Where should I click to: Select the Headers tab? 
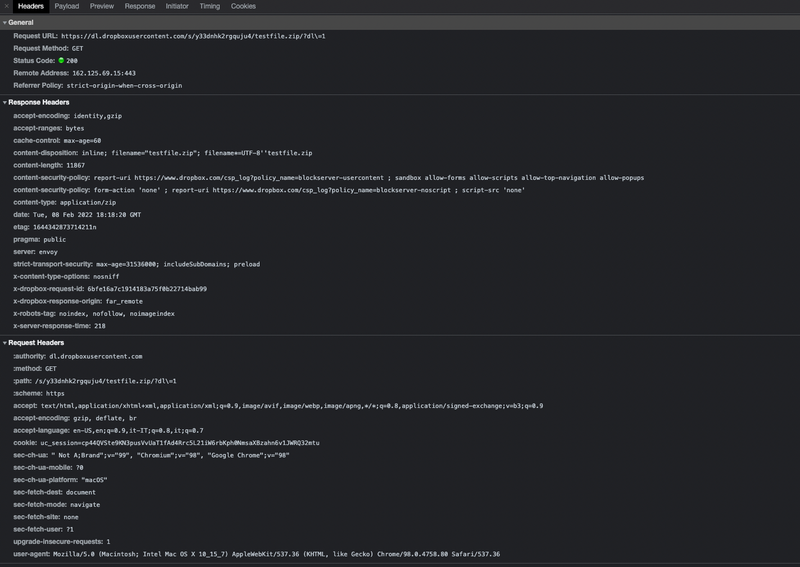(31, 6)
